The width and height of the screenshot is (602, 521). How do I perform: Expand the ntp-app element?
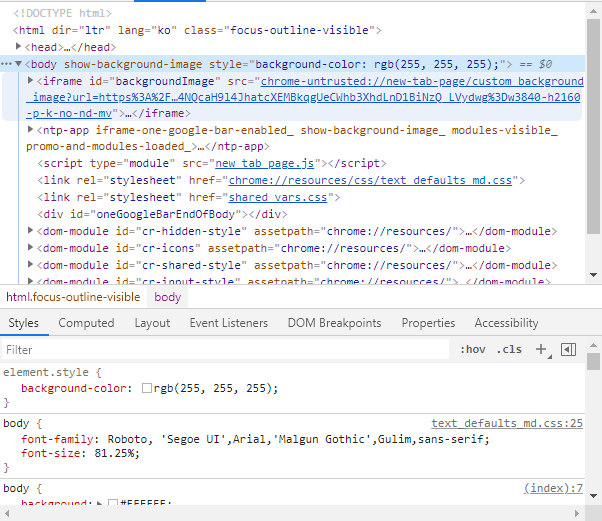click(30, 129)
